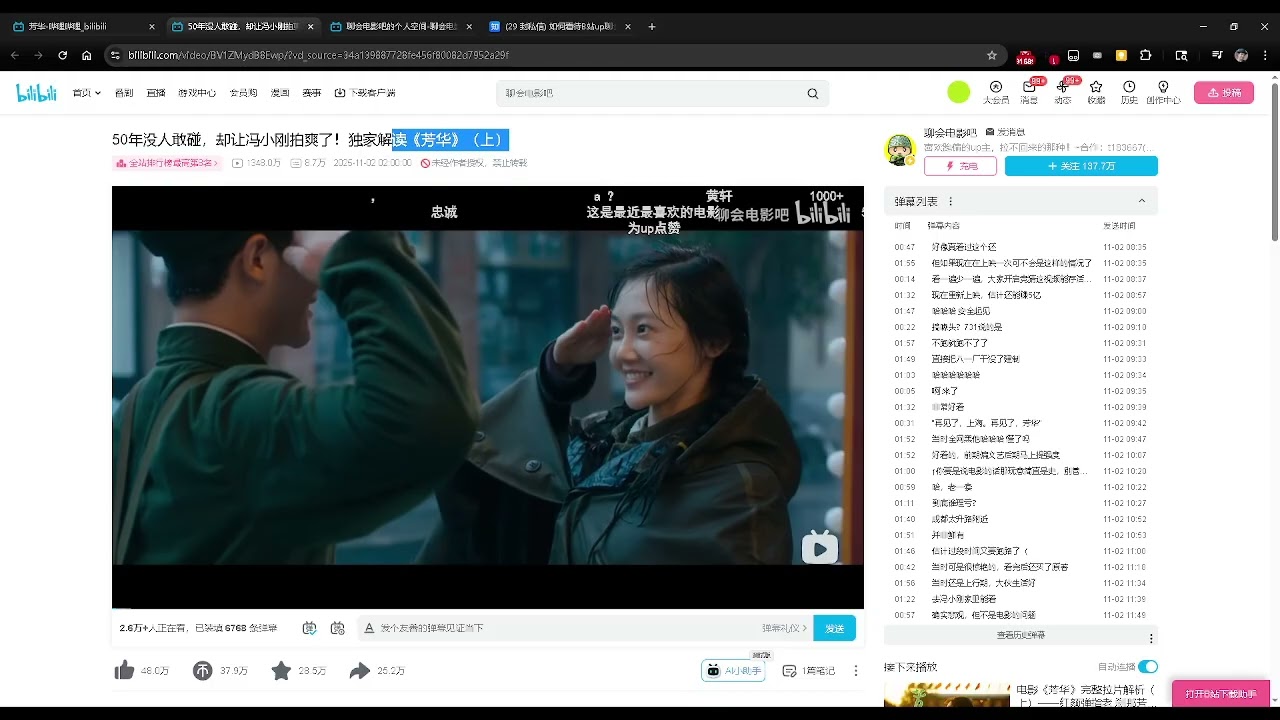Open 收藏 favorites star icon
This screenshot has height=720, width=1280.
[x=1096, y=92]
